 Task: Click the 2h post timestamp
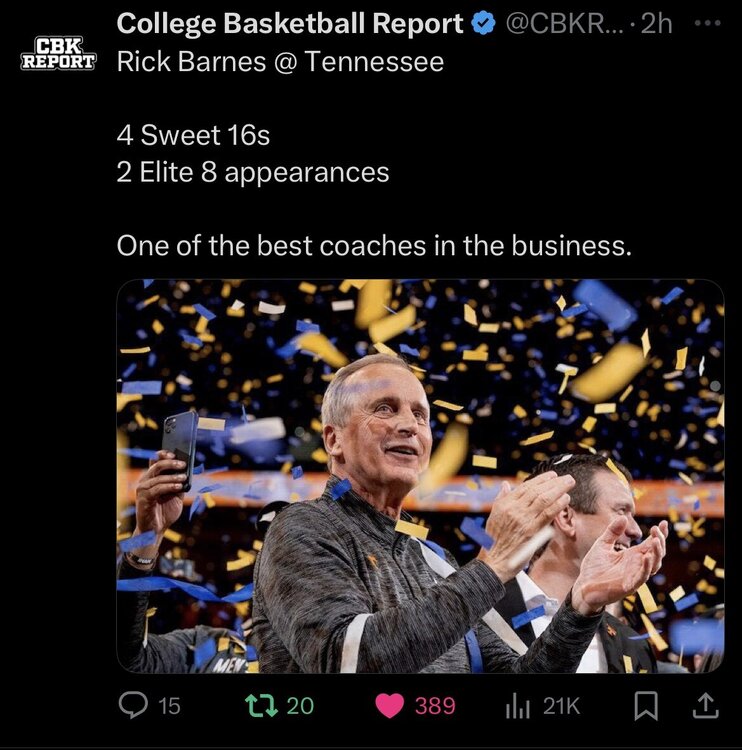tap(656, 23)
